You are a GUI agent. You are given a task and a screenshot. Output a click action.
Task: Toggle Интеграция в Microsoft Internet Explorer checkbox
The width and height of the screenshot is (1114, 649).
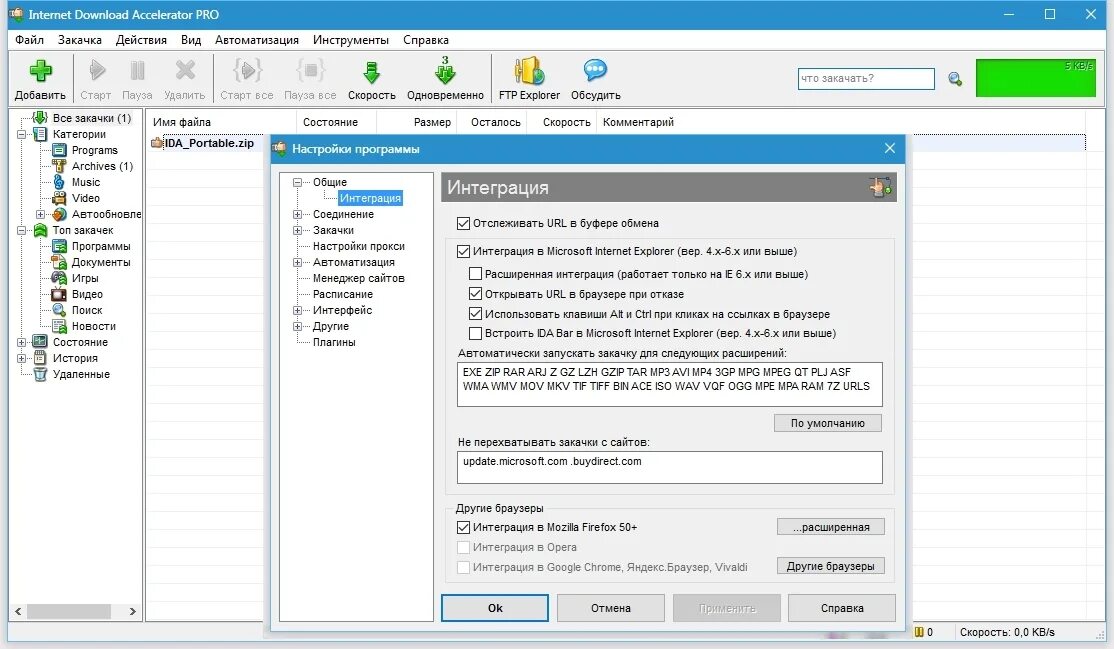(x=463, y=251)
